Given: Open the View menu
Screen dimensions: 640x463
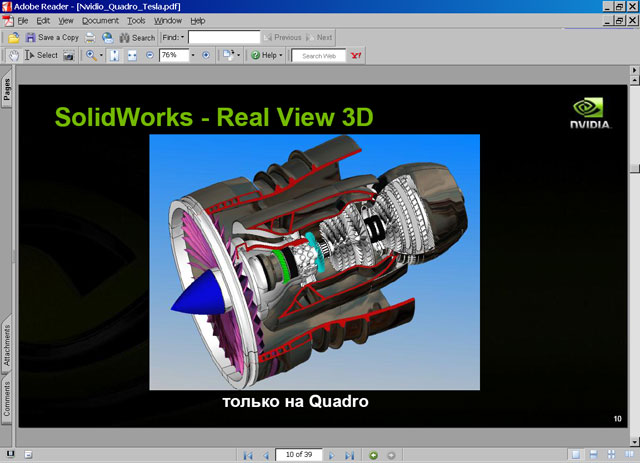Looking at the screenshot, I should (66, 21).
